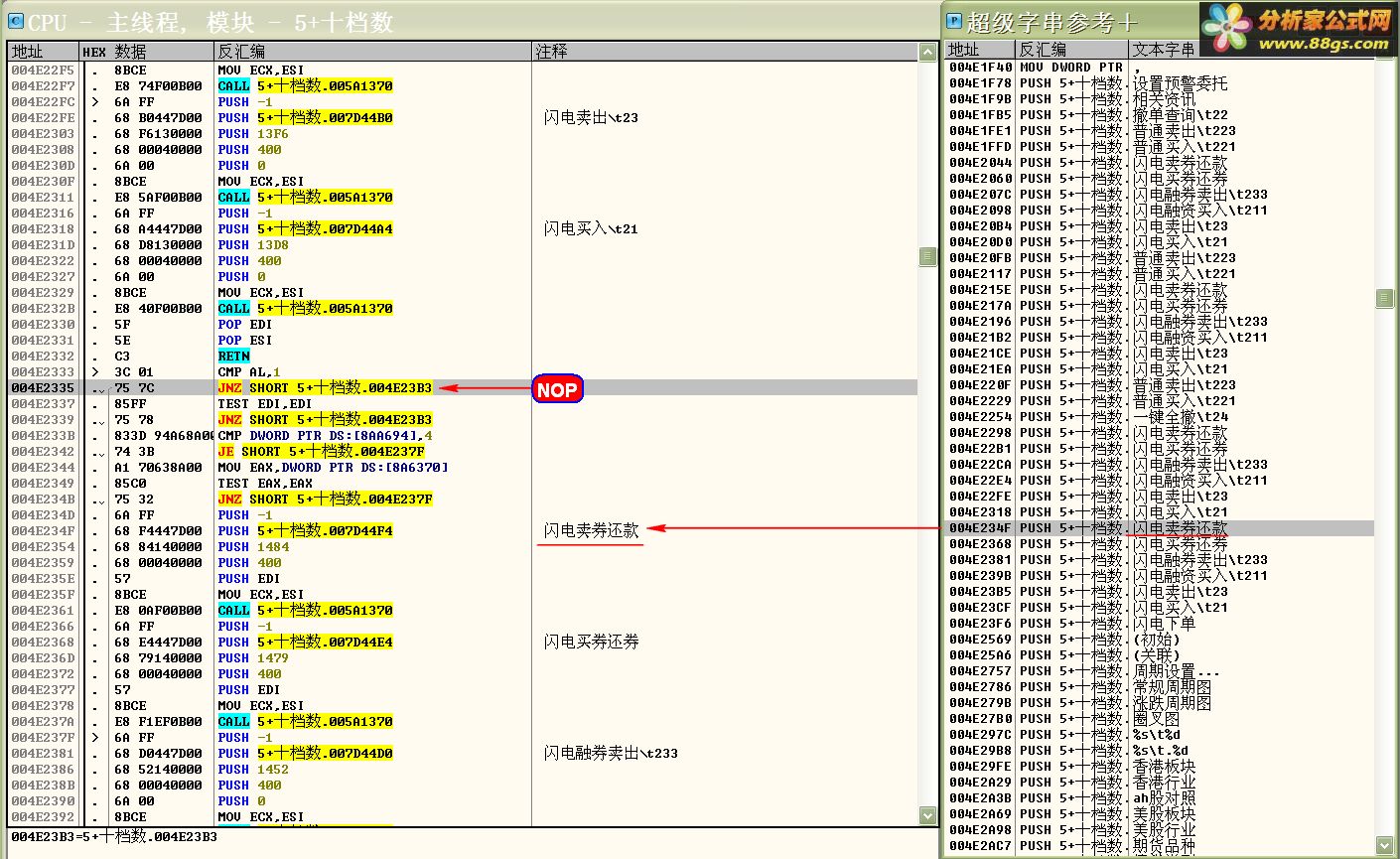Select the 常规周期图 string reference row

click(x=1160, y=687)
